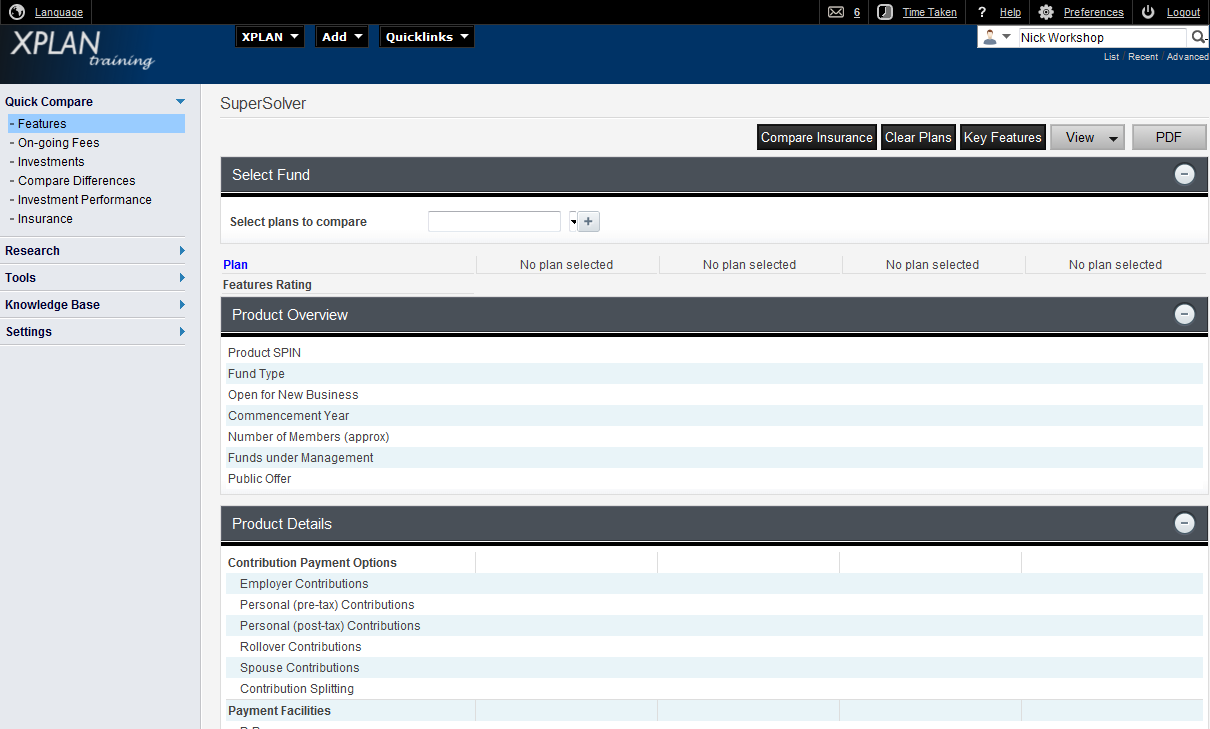Click the XPLAN training logo
This screenshot has height=729, width=1210.
82,49
